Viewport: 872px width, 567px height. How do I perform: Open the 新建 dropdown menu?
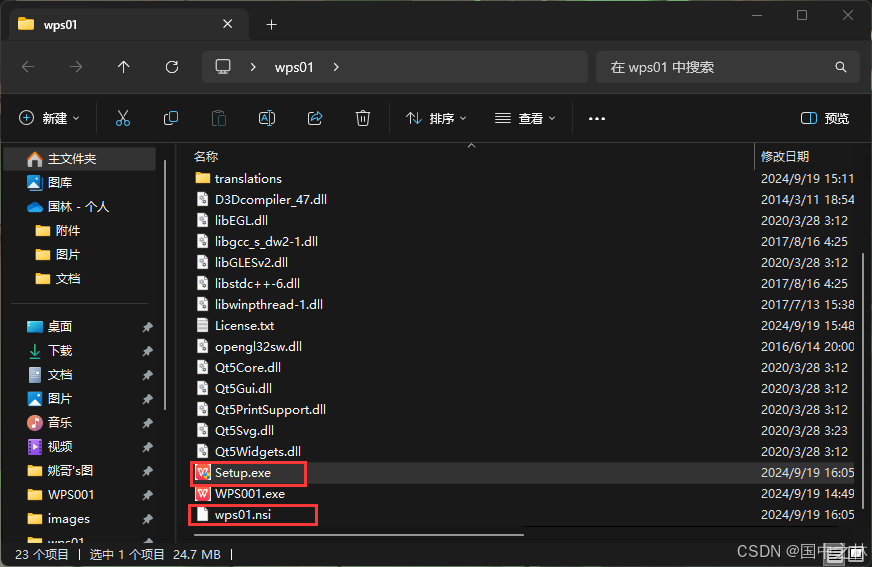[49, 118]
